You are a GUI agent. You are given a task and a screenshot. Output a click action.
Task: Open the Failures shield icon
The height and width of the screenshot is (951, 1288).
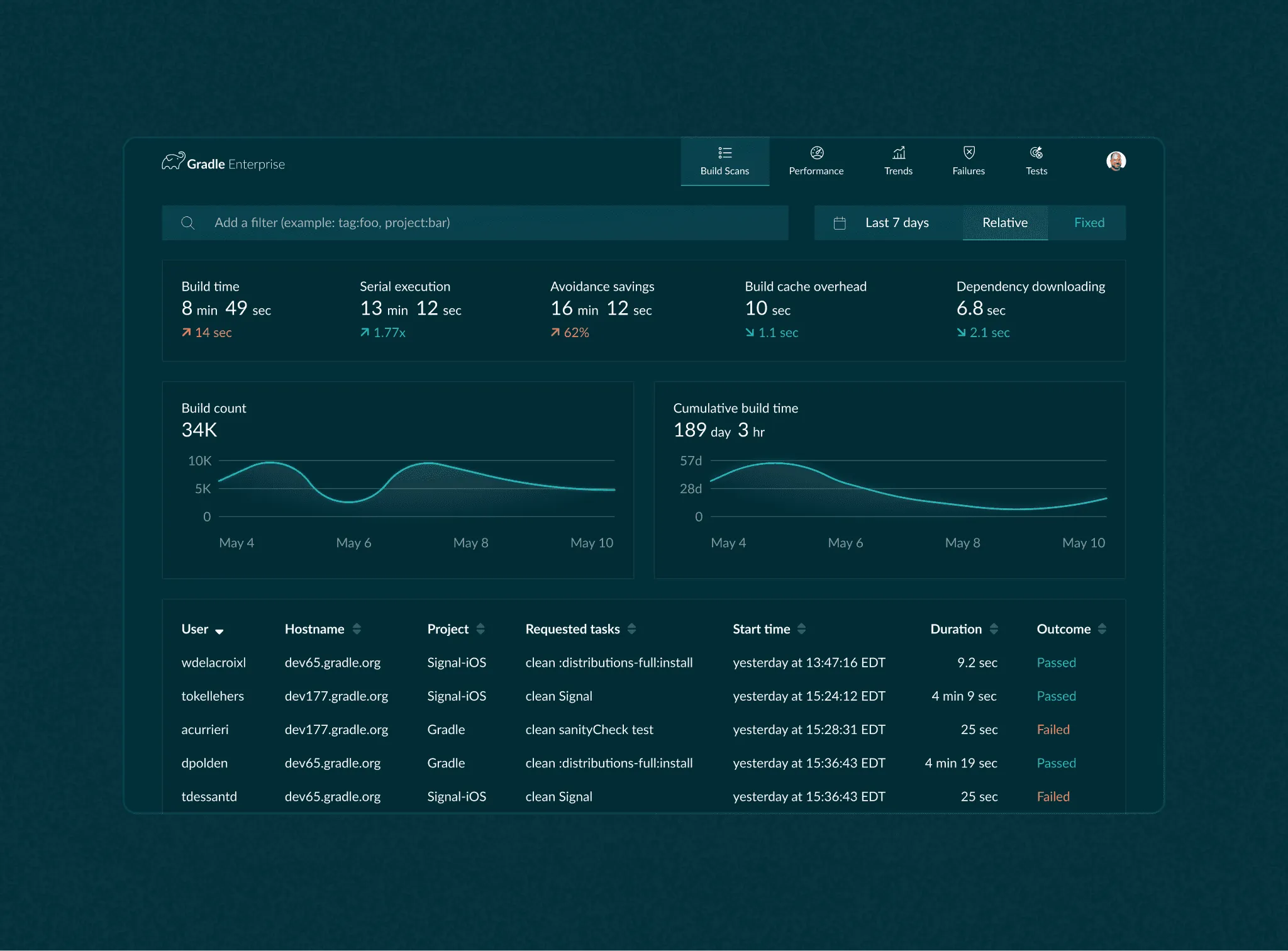tap(969, 153)
